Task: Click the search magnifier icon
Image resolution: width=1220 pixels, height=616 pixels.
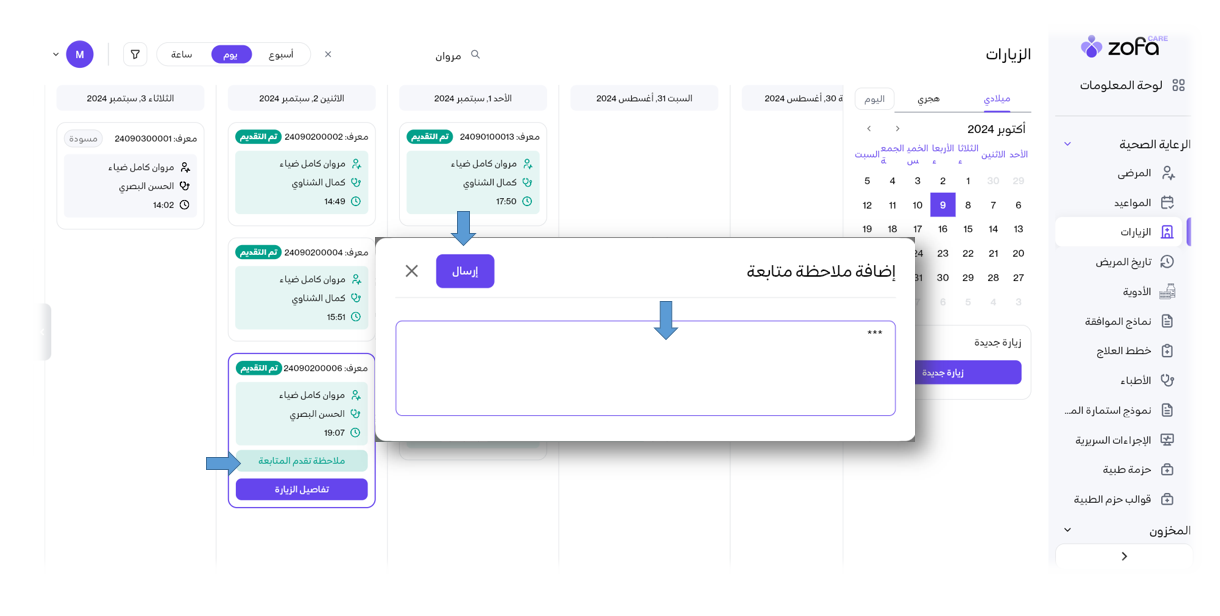Action: (476, 55)
